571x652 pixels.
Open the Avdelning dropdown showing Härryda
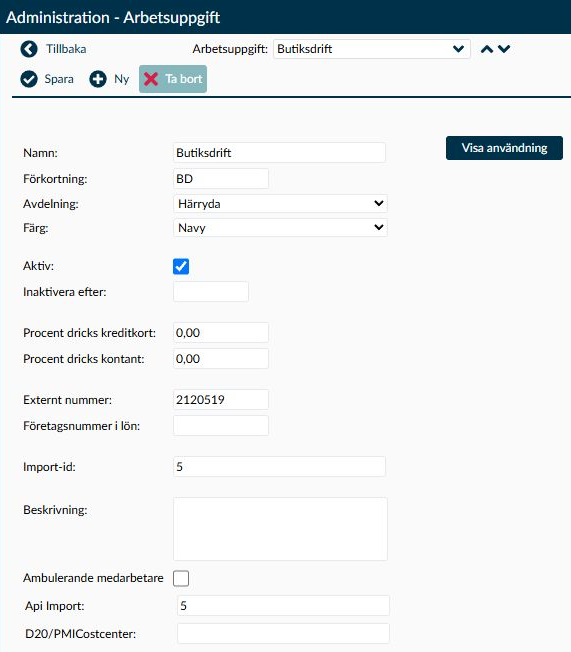pos(280,204)
